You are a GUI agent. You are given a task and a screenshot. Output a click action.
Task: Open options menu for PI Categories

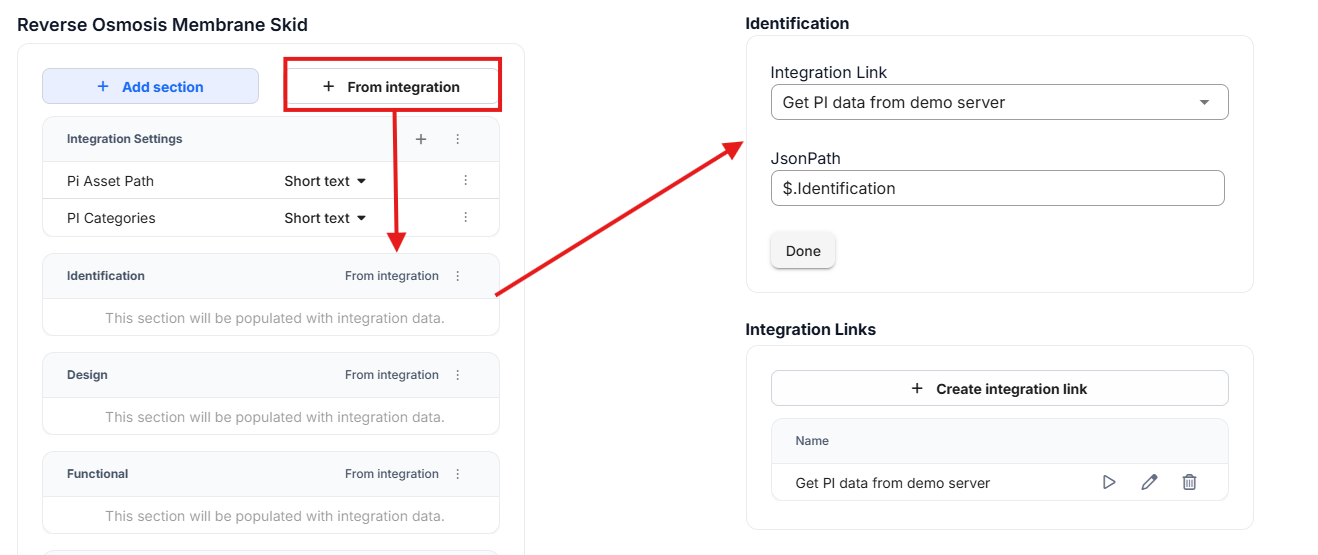click(x=465, y=217)
